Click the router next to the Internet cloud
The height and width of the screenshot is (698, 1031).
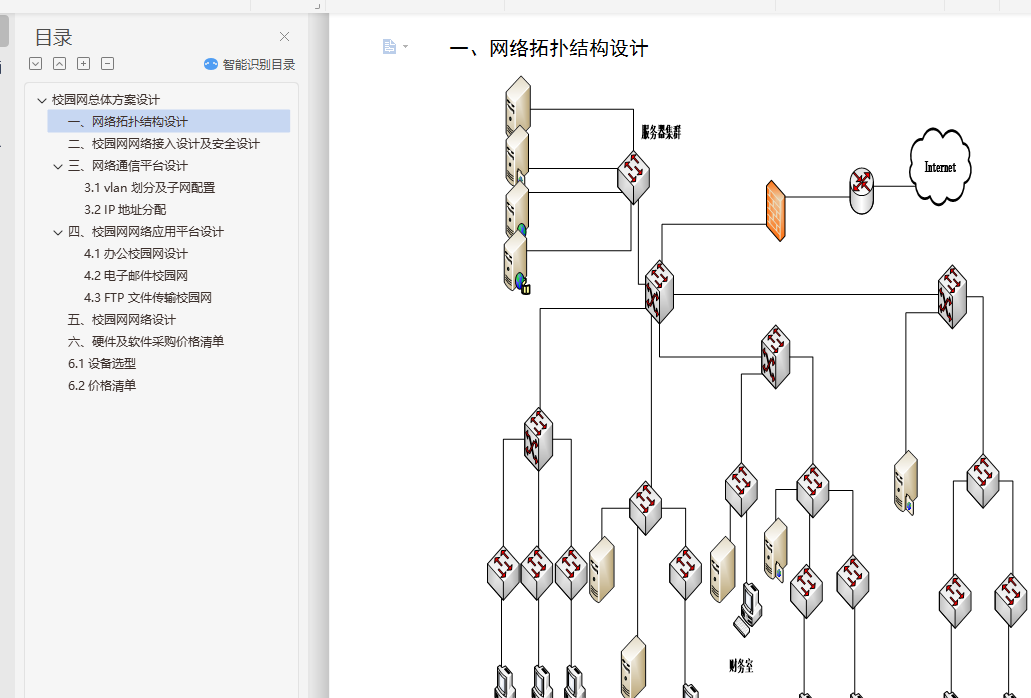coord(861,191)
